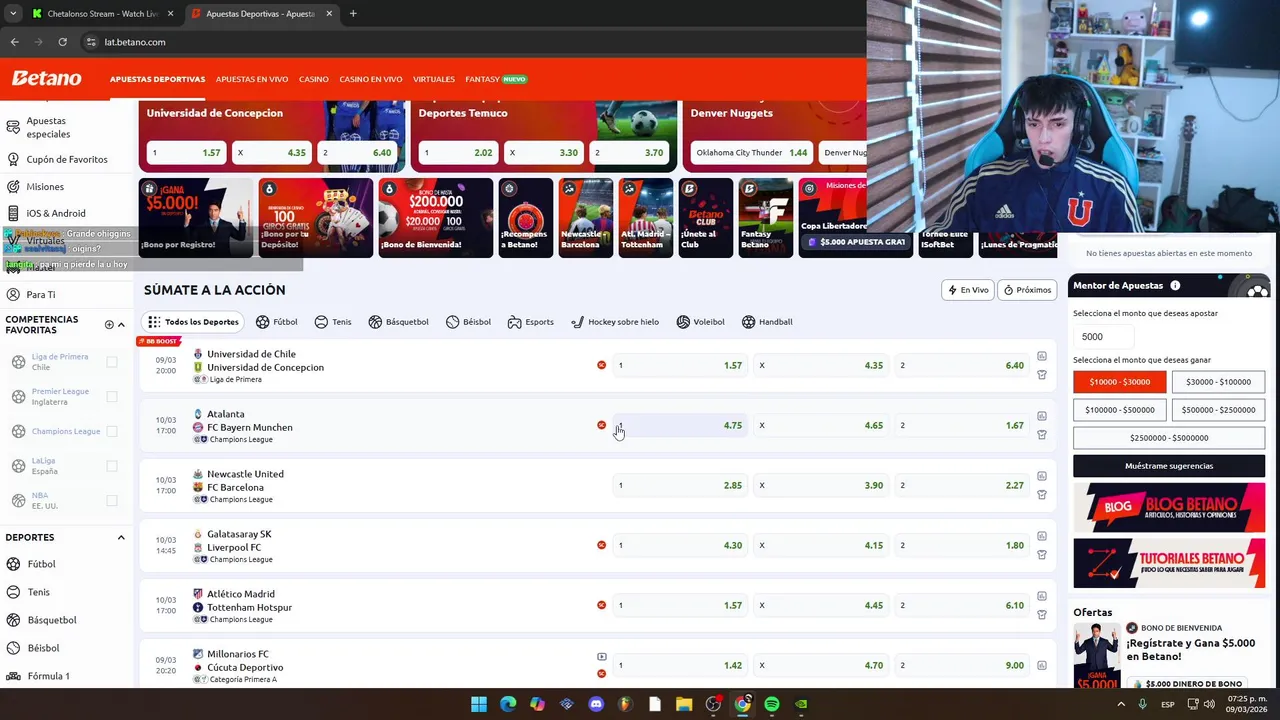
Task: Add a favorite competition with plus icon
Action: 109,325
